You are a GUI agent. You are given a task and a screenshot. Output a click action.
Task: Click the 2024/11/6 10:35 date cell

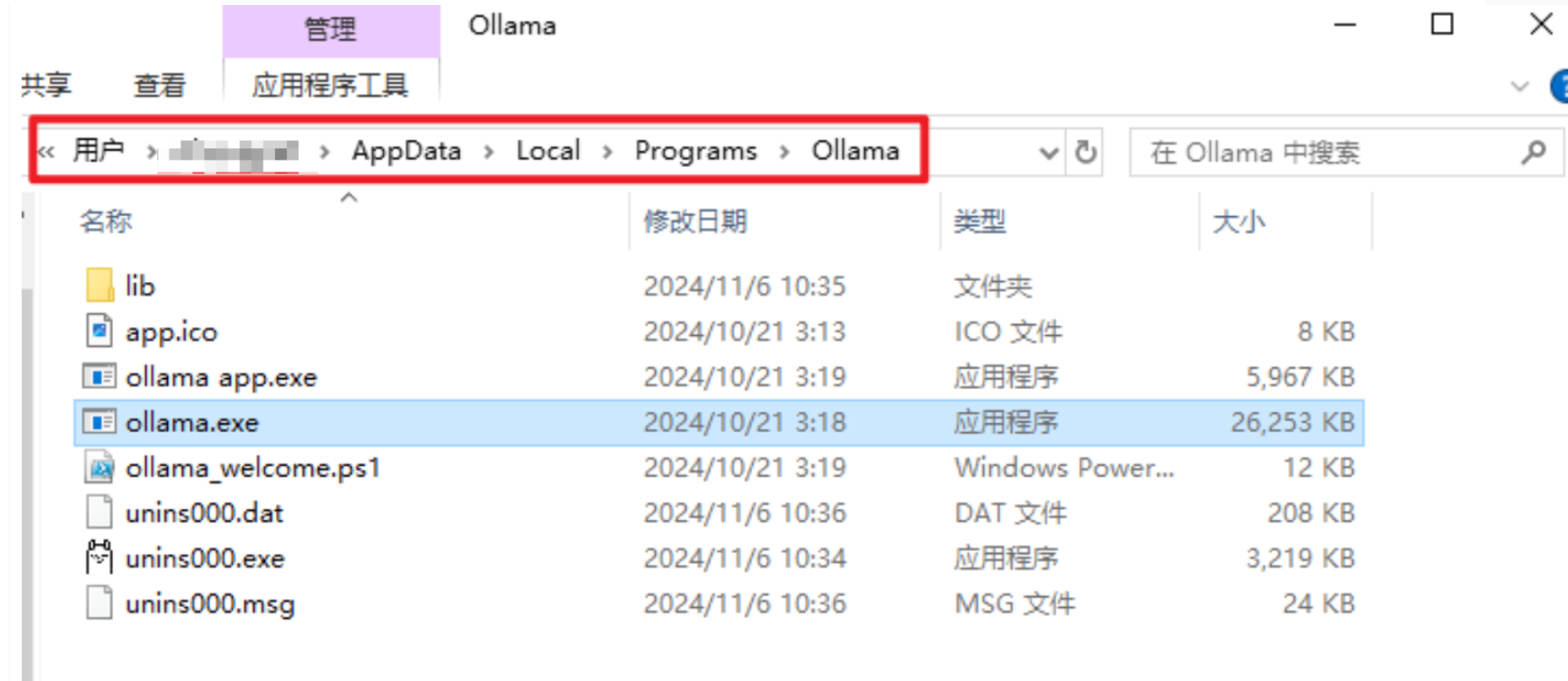[x=745, y=286]
